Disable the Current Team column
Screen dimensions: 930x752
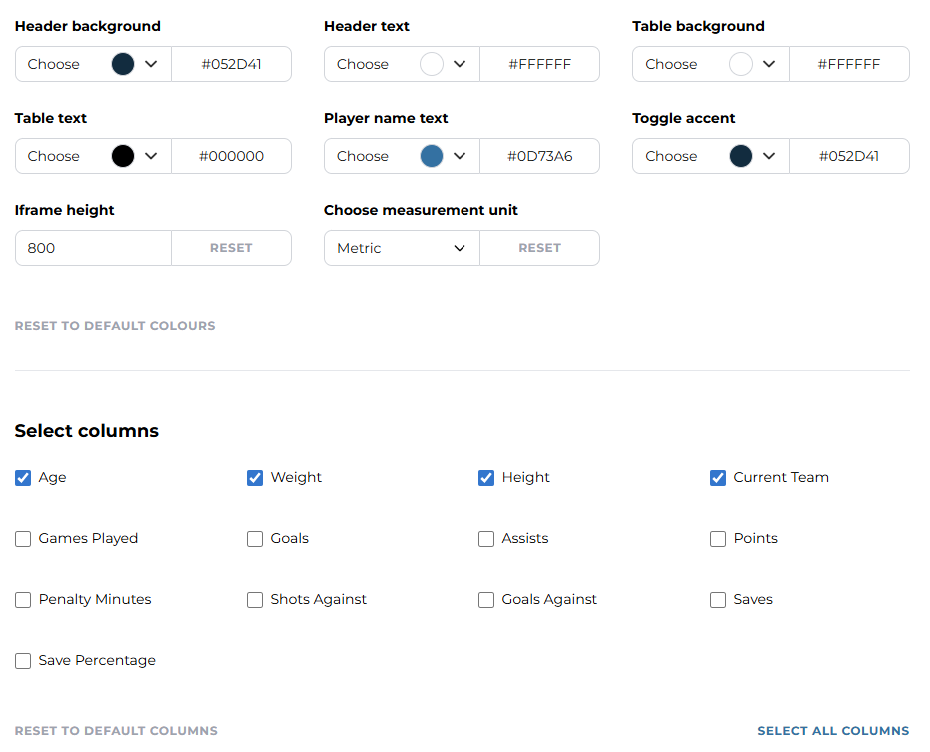click(x=718, y=478)
